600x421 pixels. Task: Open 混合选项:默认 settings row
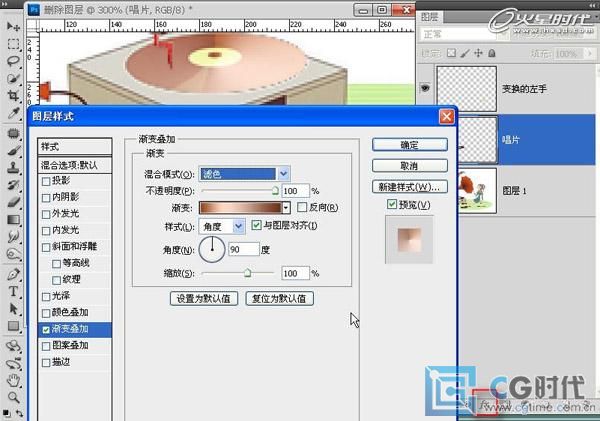tap(75, 165)
